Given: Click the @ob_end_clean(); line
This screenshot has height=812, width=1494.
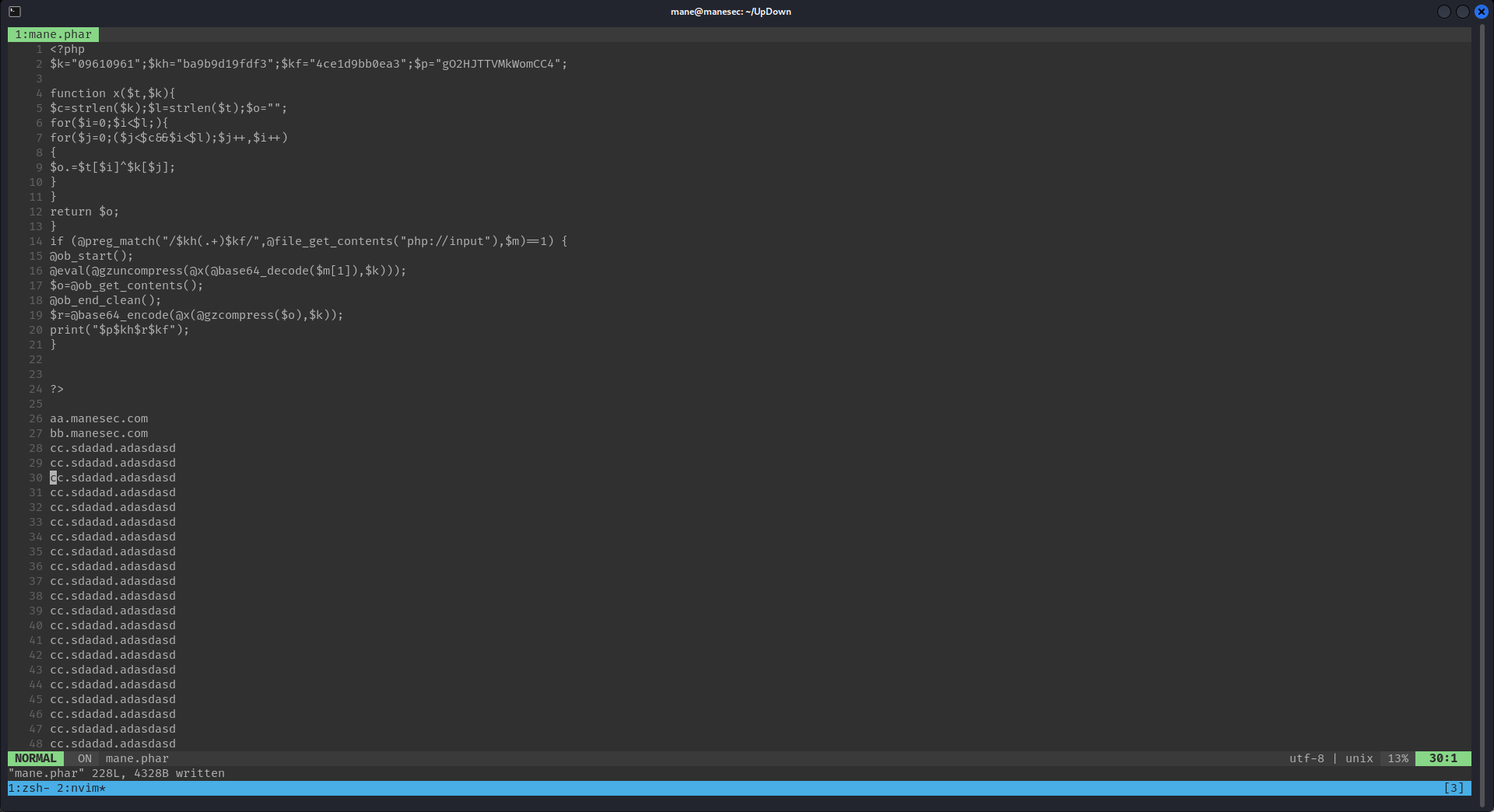Looking at the screenshot, I should (x=106, y=300).
